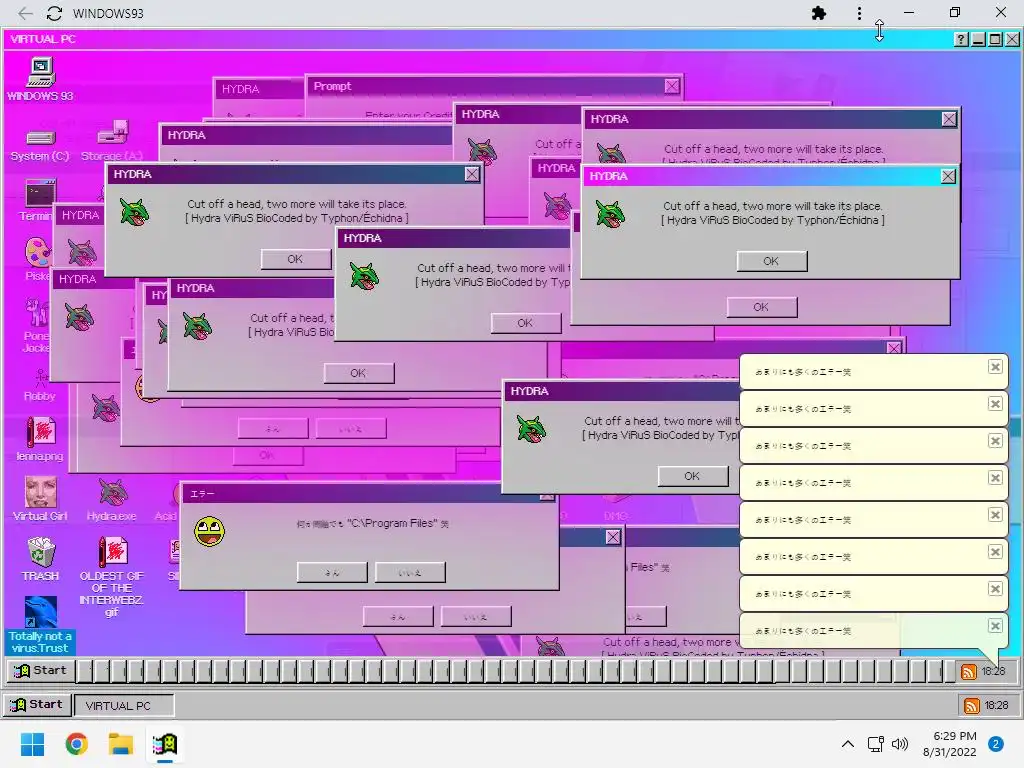Open the Storage (A:) drive icon
This screenshot has height=768, width=1024.
click(x=112, y=140)
